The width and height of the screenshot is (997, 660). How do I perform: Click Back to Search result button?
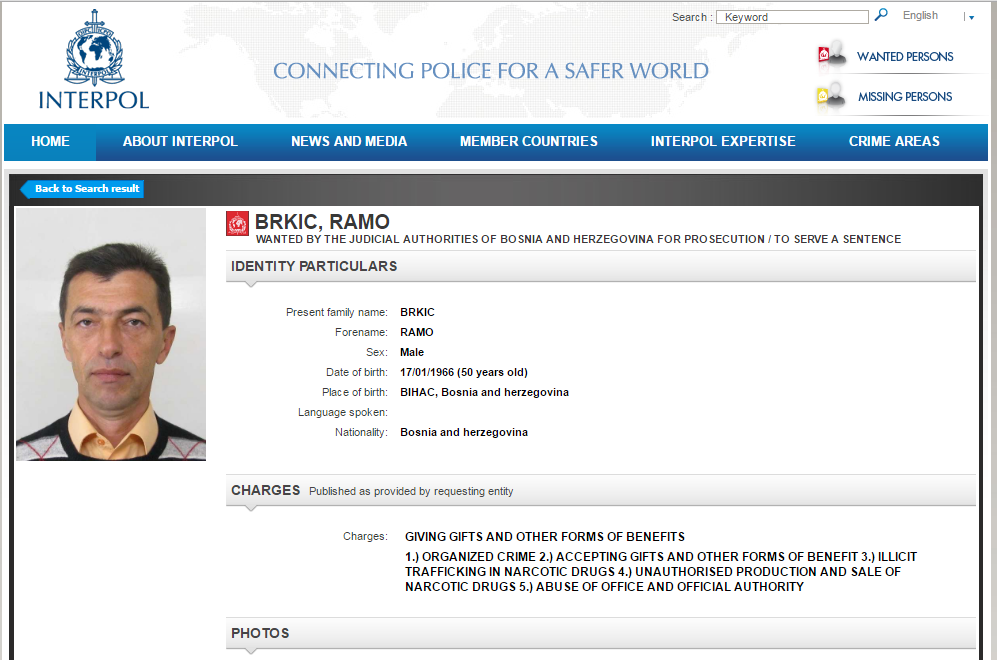tap(84, 189)
